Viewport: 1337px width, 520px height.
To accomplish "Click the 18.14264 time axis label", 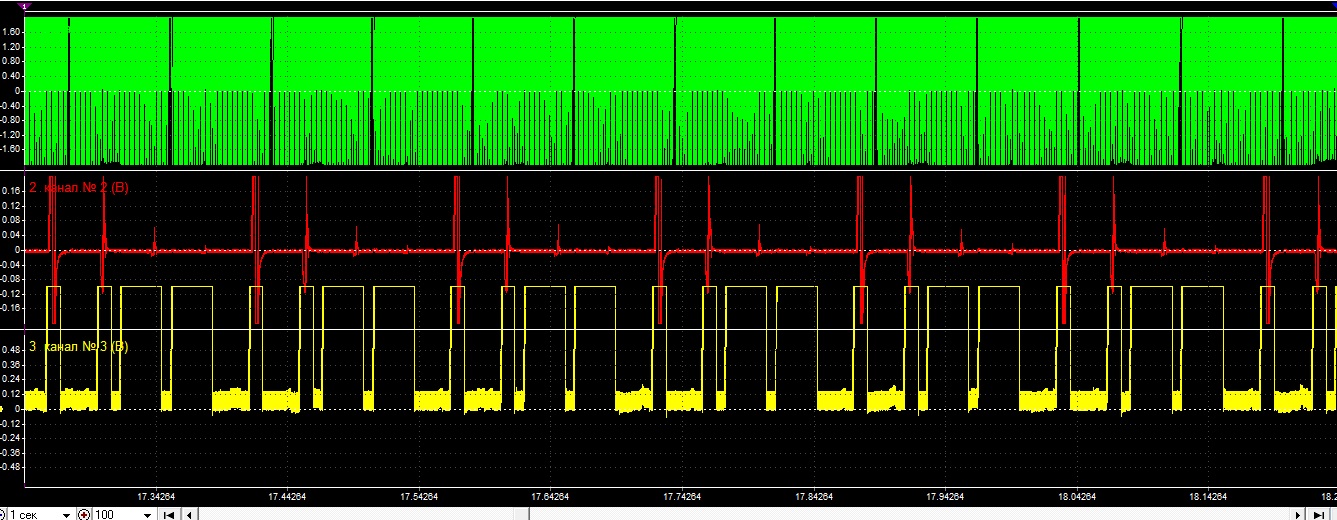I will pyautogui.click(x=1207, y=496).
